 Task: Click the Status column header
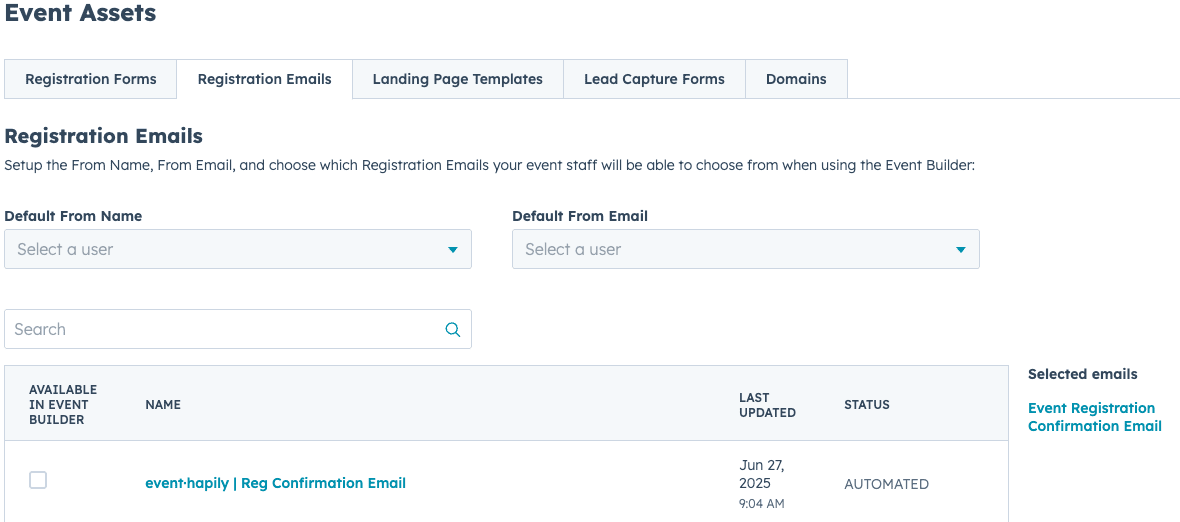866,405
